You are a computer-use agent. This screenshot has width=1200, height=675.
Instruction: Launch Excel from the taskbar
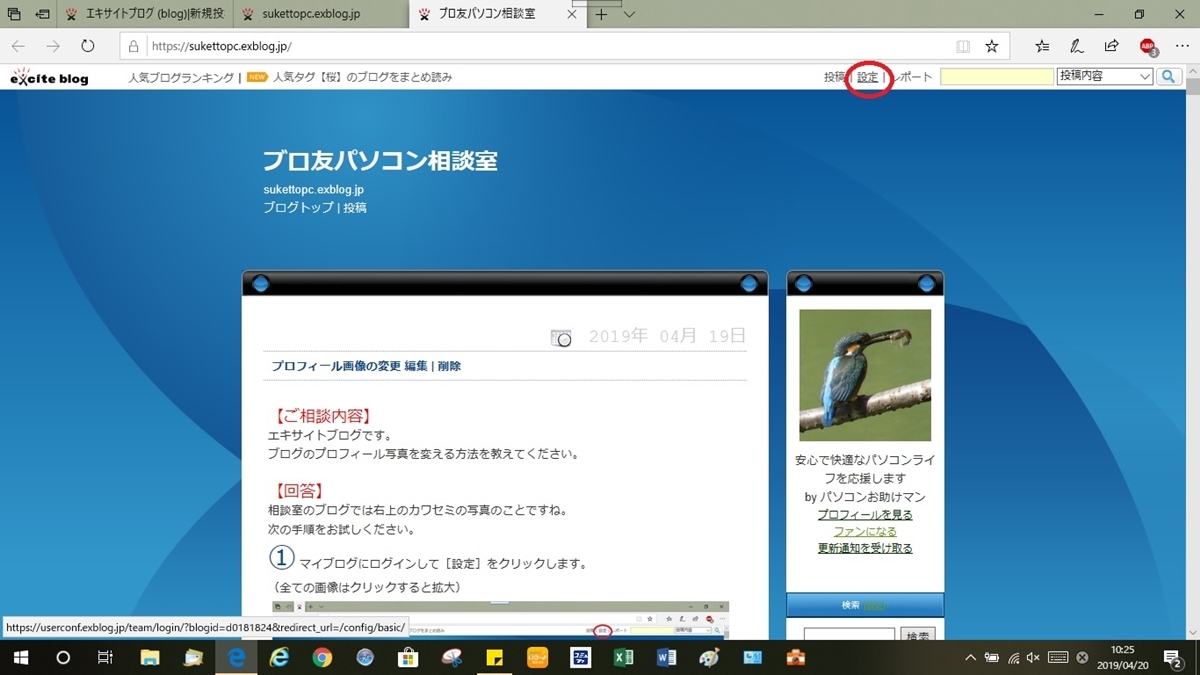tap(623, 658)
